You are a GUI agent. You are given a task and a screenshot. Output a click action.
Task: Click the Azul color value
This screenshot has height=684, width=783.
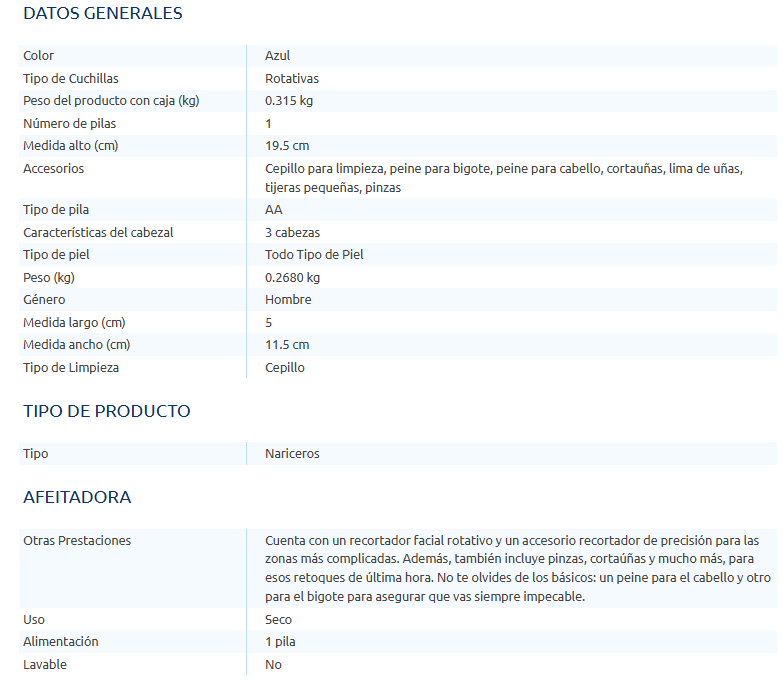point(278,56)
